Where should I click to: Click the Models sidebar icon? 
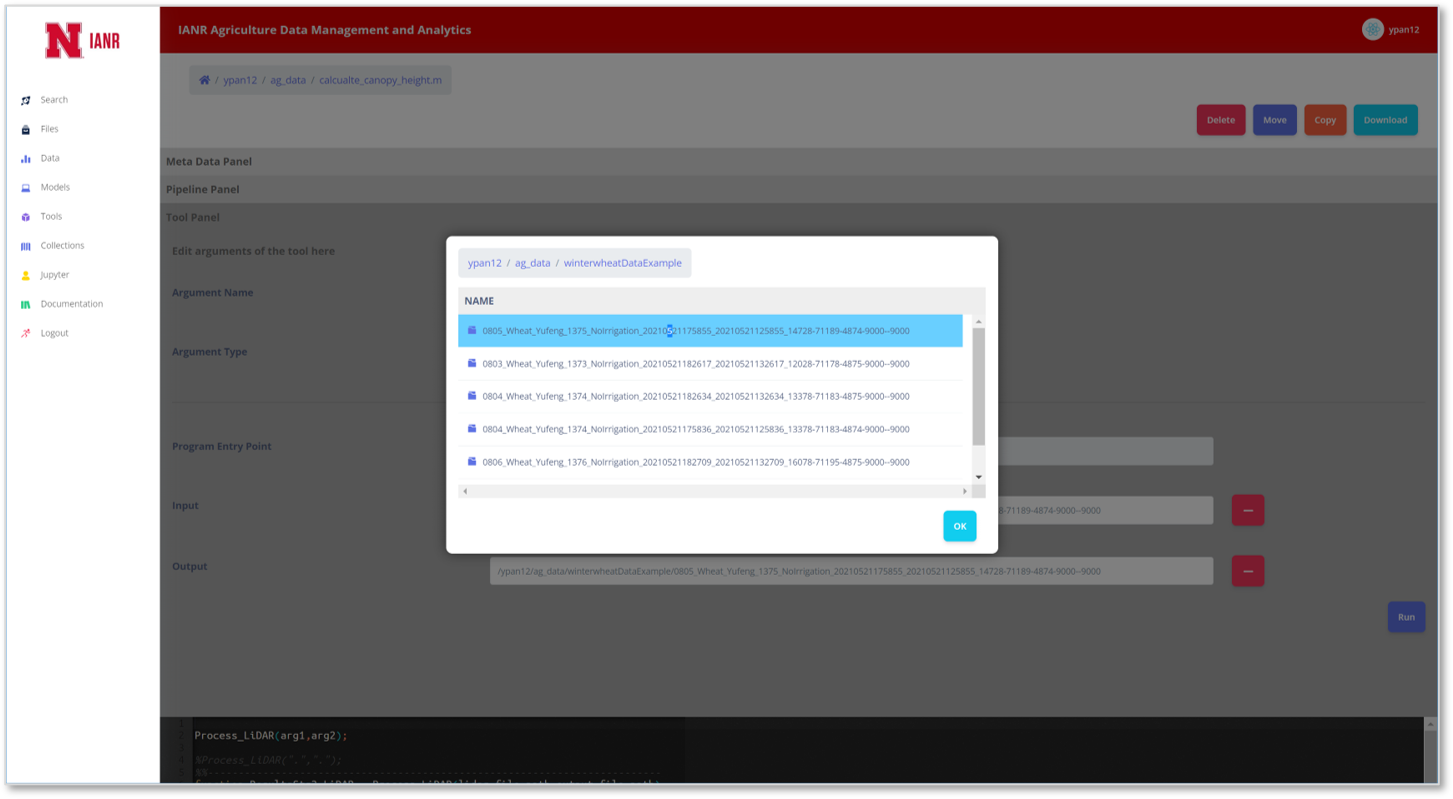26,188
